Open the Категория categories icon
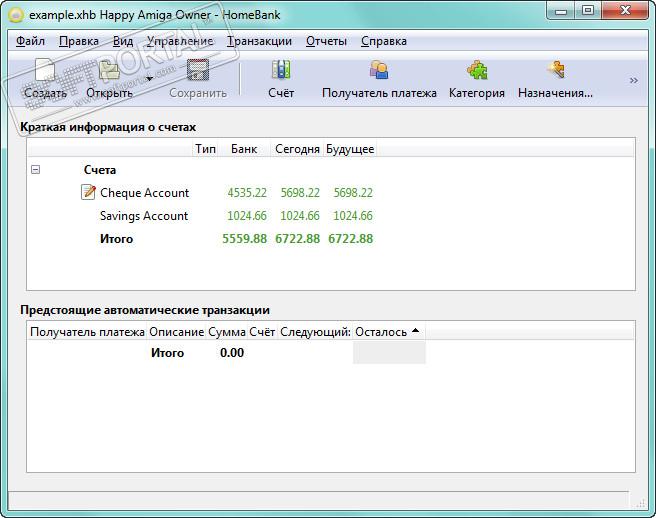The image size is (656, 518). click(477, 70)
